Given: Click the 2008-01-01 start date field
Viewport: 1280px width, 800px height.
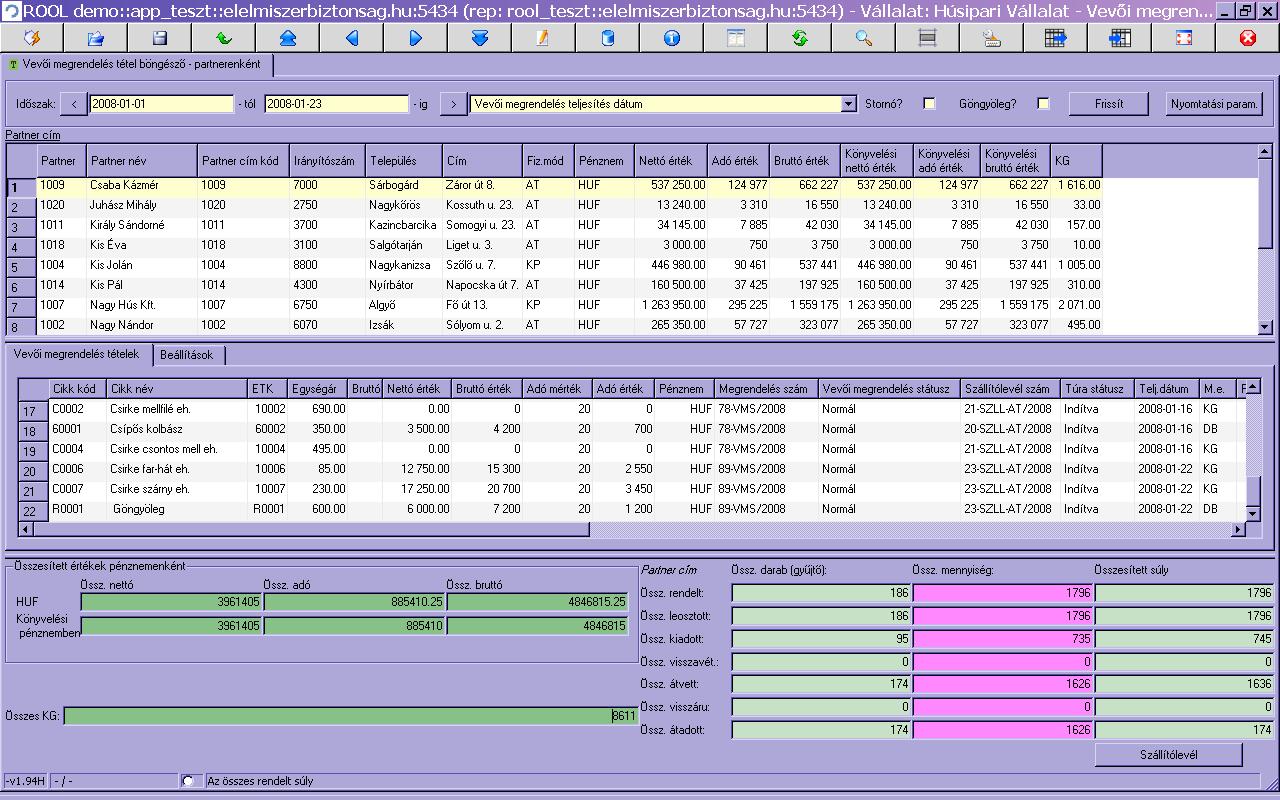Looking at the screenshot, I should [160, 104].
